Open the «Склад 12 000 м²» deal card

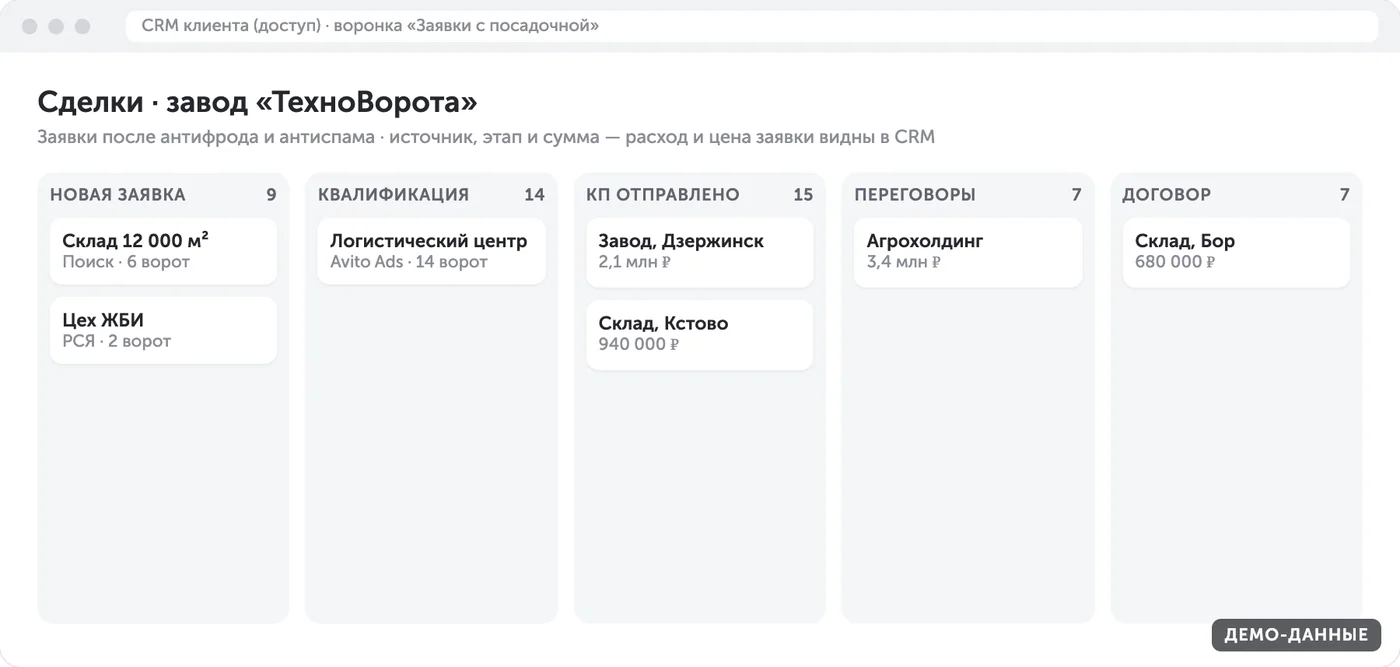163,252
